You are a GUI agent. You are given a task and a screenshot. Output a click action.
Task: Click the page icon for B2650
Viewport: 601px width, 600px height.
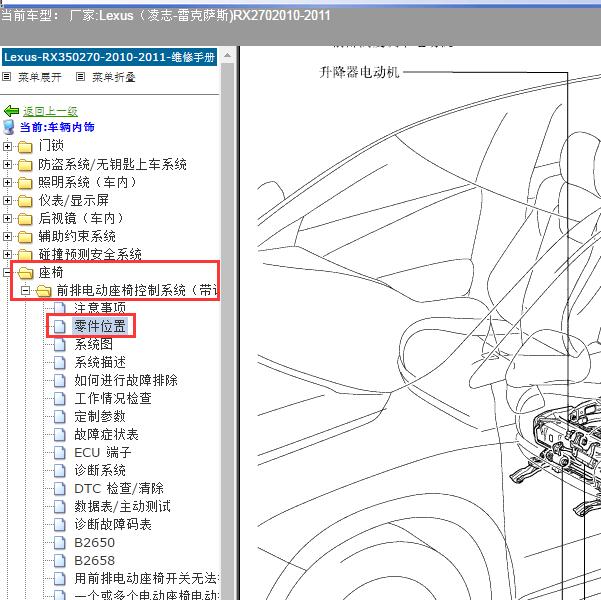(x=59, y=542)
